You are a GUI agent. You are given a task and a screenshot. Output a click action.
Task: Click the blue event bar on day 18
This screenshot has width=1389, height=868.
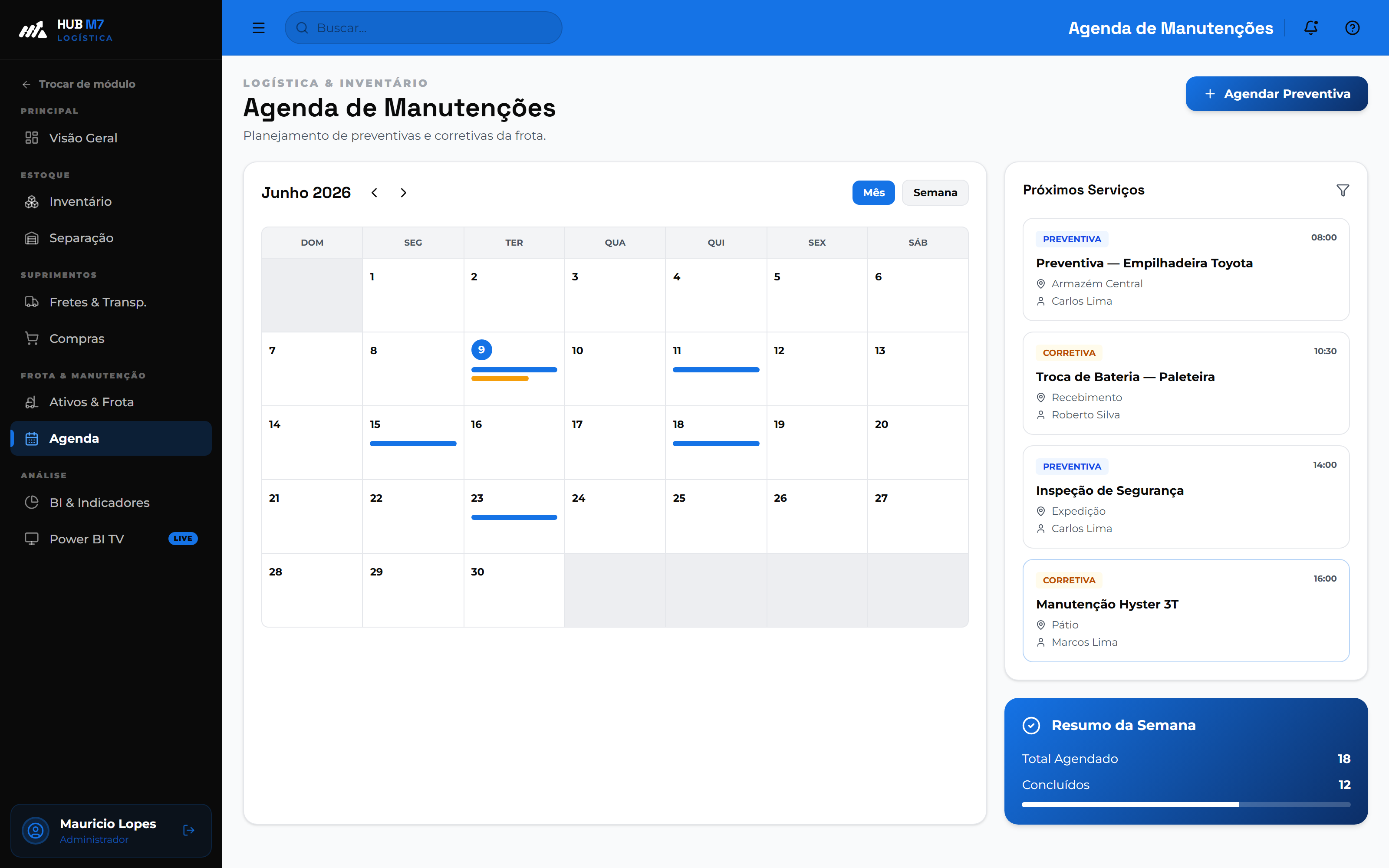click(716, 444)
